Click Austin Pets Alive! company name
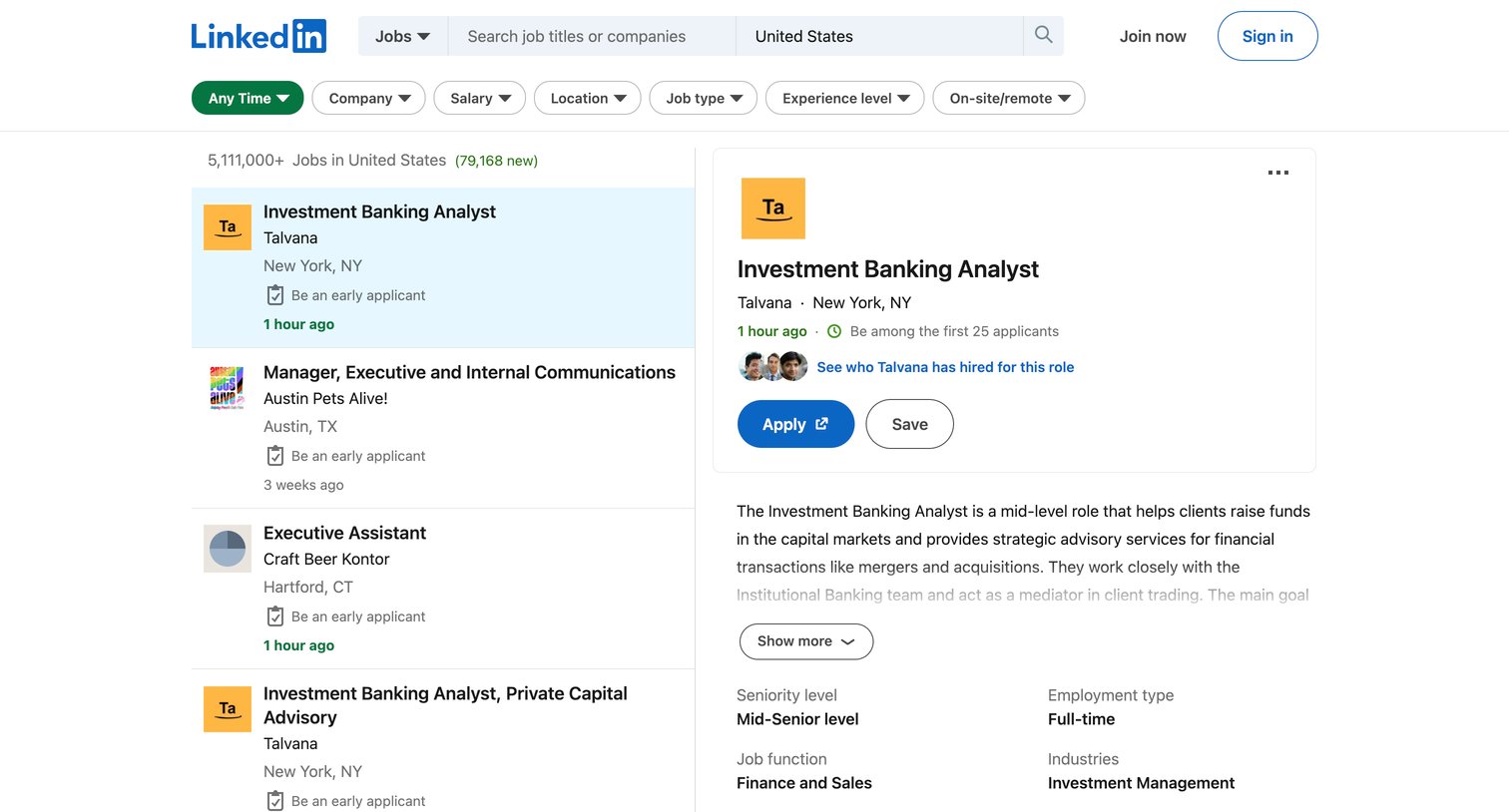The height and width of the screenshot is (812, 1509). click(325, 398)
